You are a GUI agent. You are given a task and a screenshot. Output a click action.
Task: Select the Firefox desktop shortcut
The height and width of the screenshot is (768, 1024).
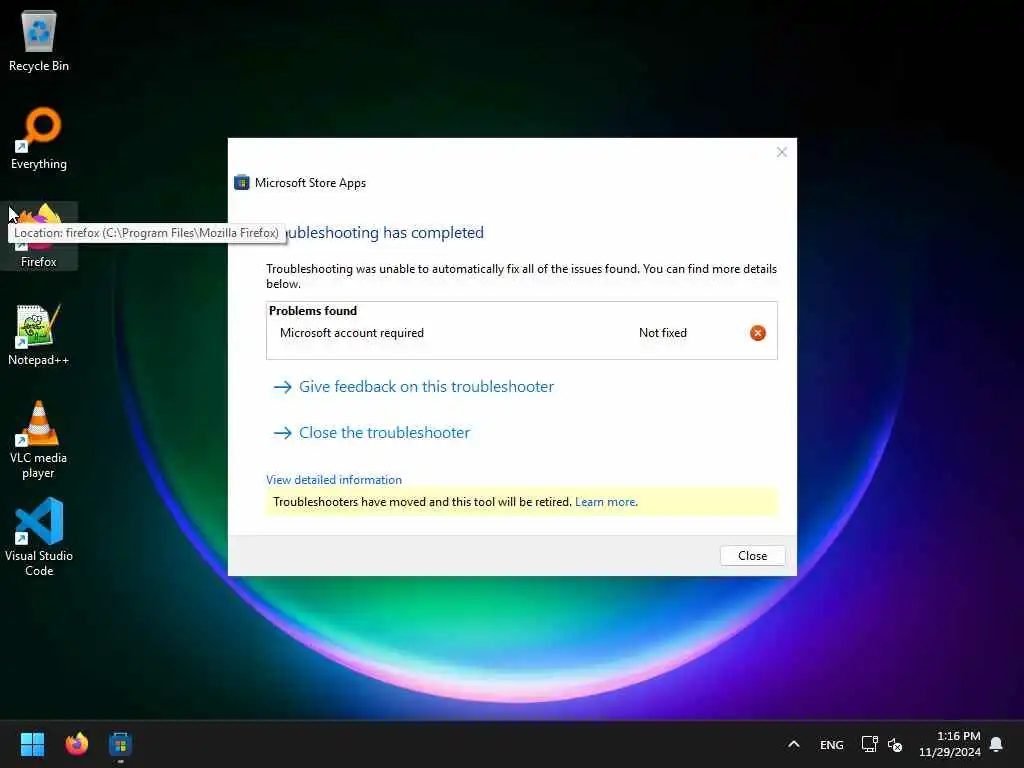[39, 236]
